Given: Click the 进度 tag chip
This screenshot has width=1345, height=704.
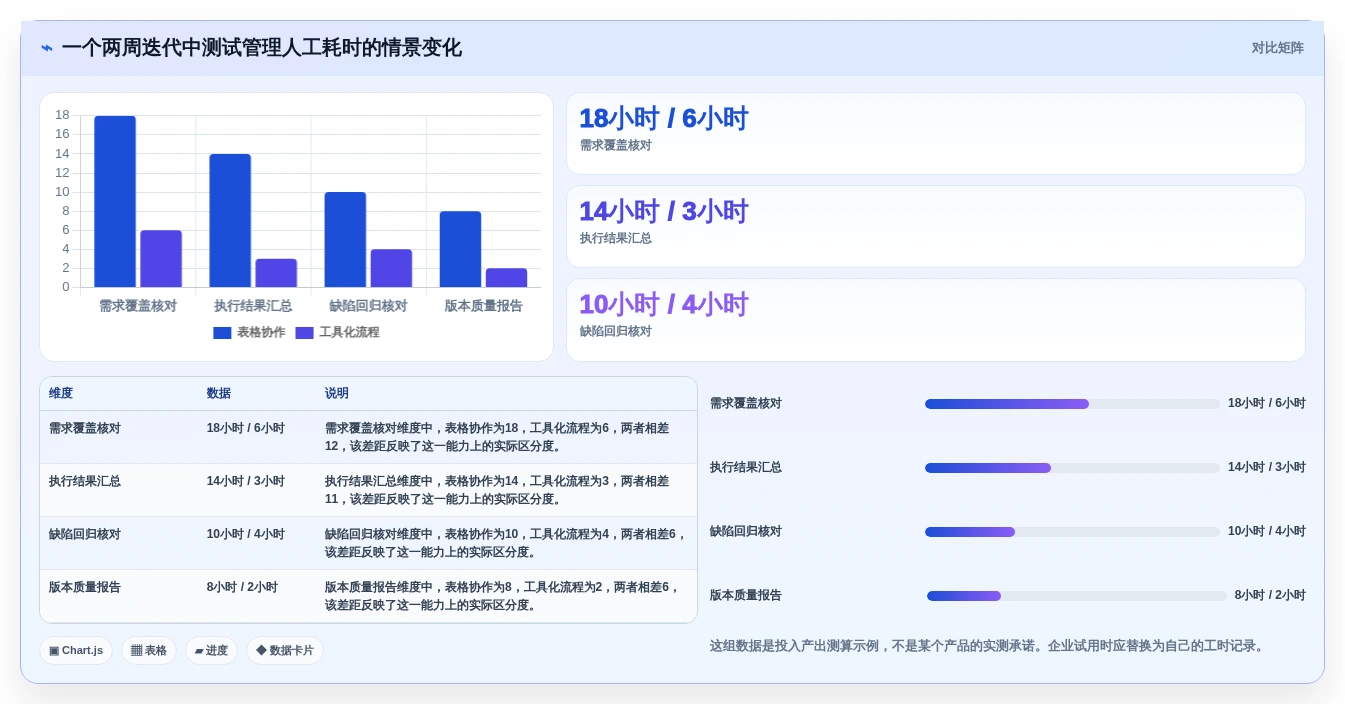Looking at the screenshot, I should pos(211,651).
